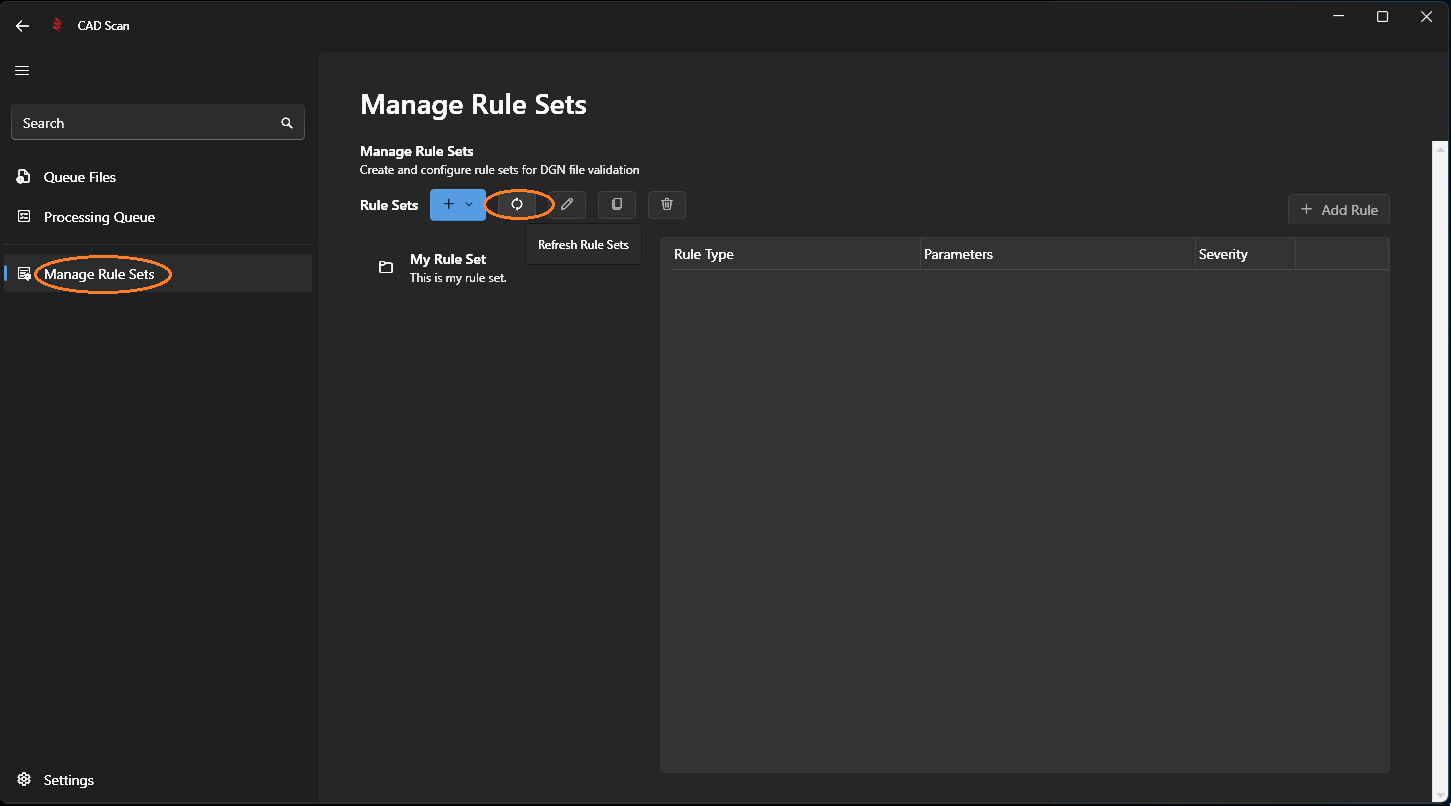The image size is (1451, 806).
Task: Select My Rule Set in the list
Action: tap(448, 267)
